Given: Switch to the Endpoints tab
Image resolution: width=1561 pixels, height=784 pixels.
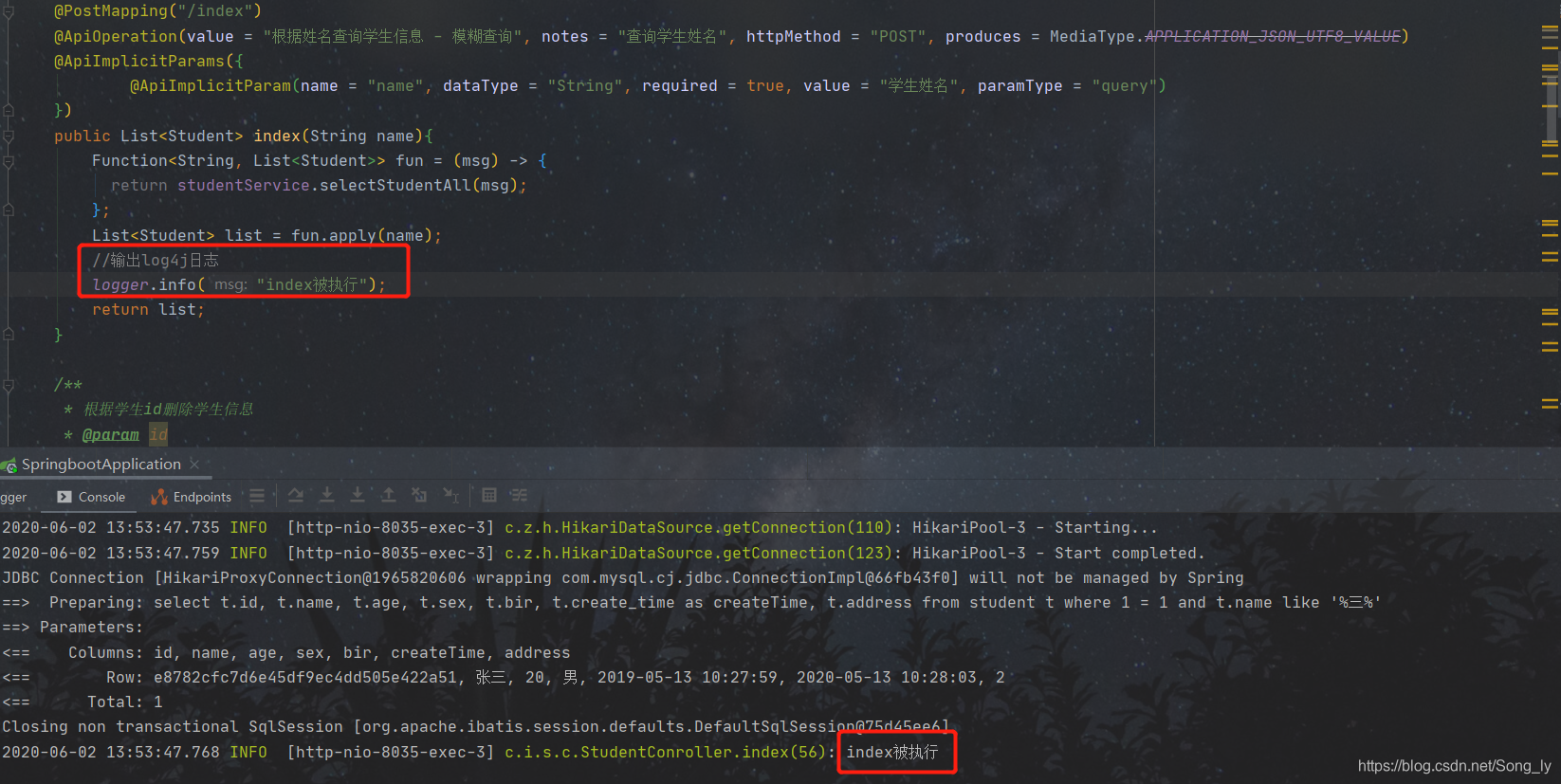Looking at the screenshot, I should (191, 497).
